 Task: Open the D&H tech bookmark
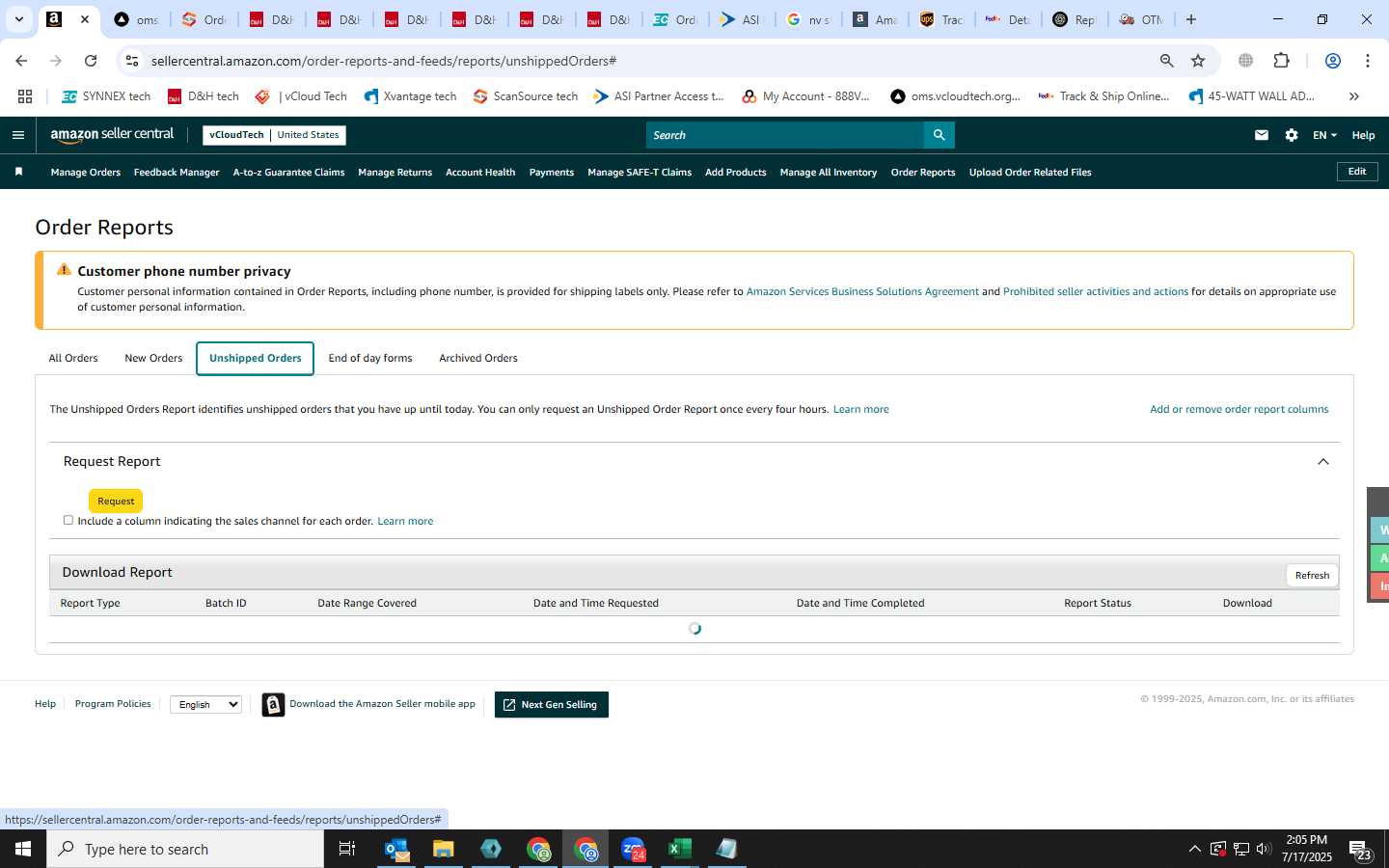[204, 96]
